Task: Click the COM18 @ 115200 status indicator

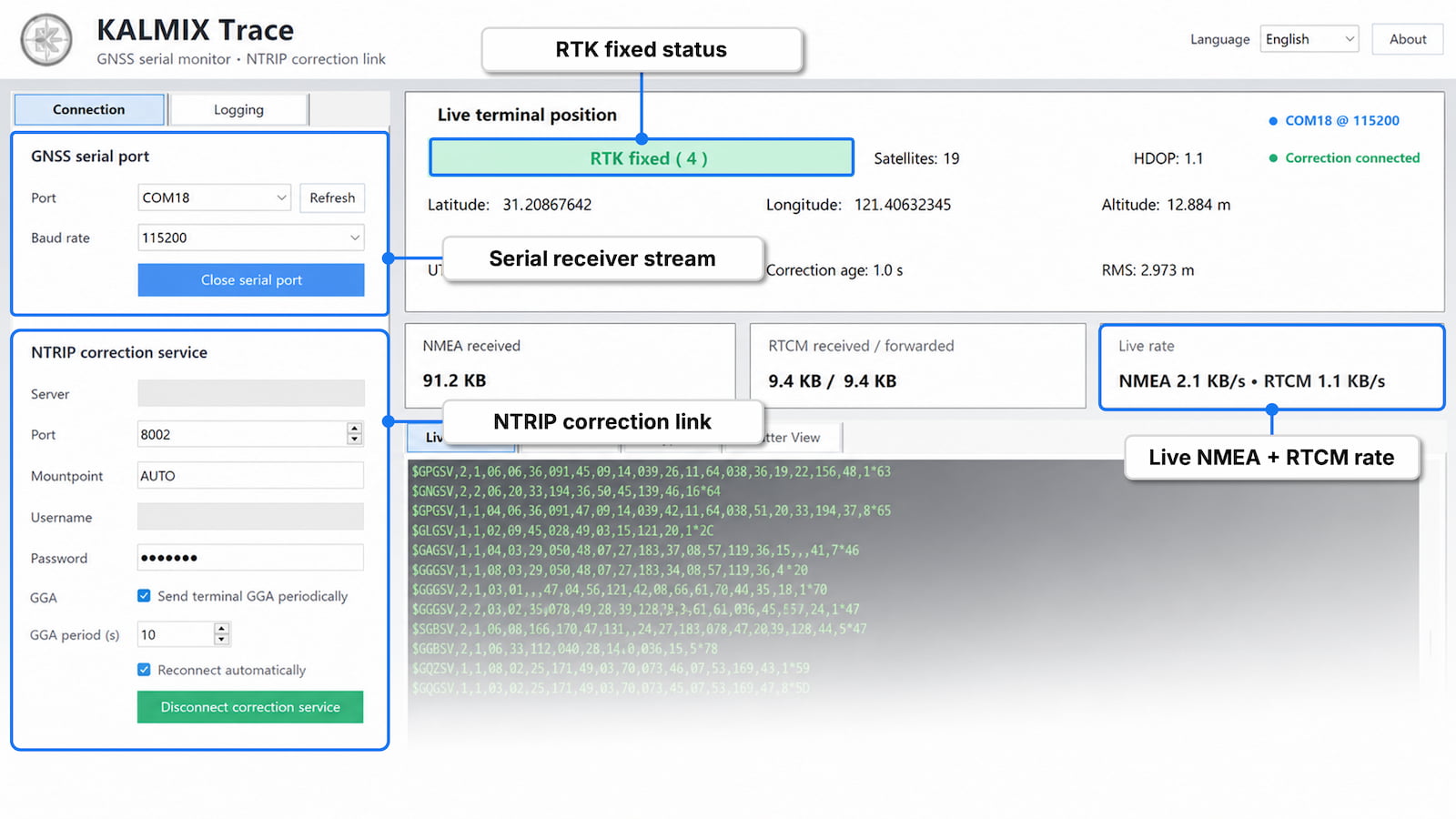Action: click(x=1334, y=120)
